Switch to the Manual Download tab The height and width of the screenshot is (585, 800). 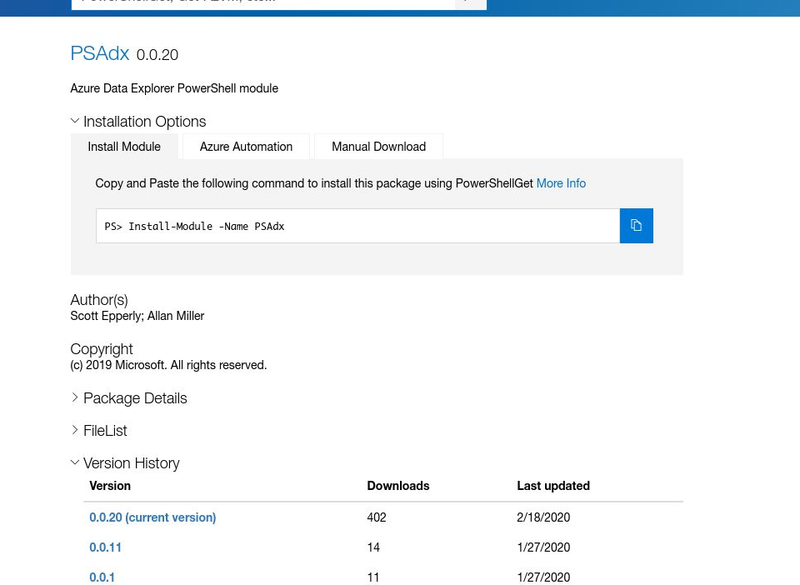pyautogui.click(x=379, y=147)
